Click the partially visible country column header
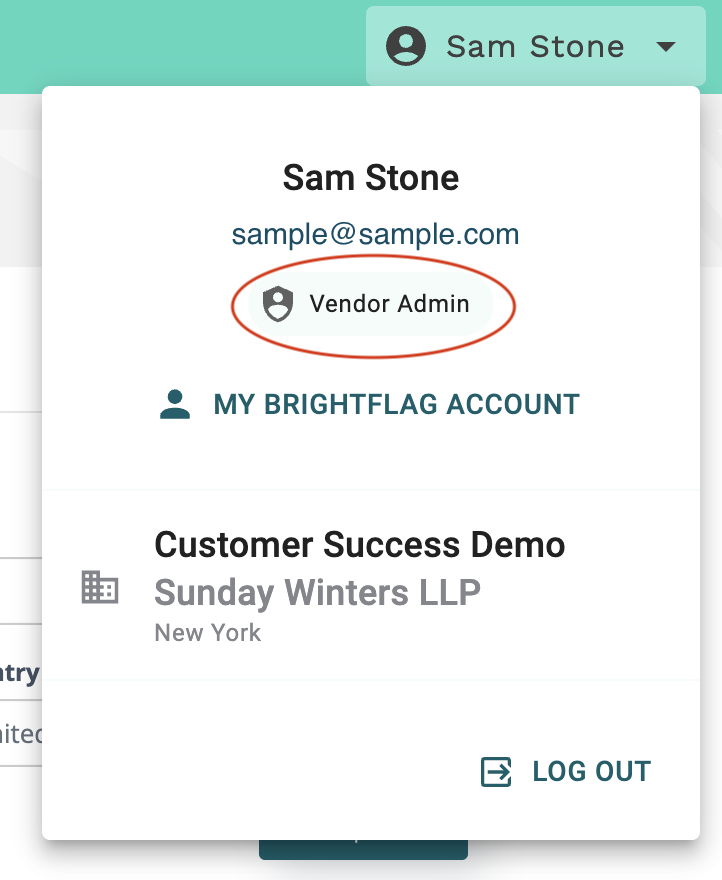722x880 pixels. point(20,672)
